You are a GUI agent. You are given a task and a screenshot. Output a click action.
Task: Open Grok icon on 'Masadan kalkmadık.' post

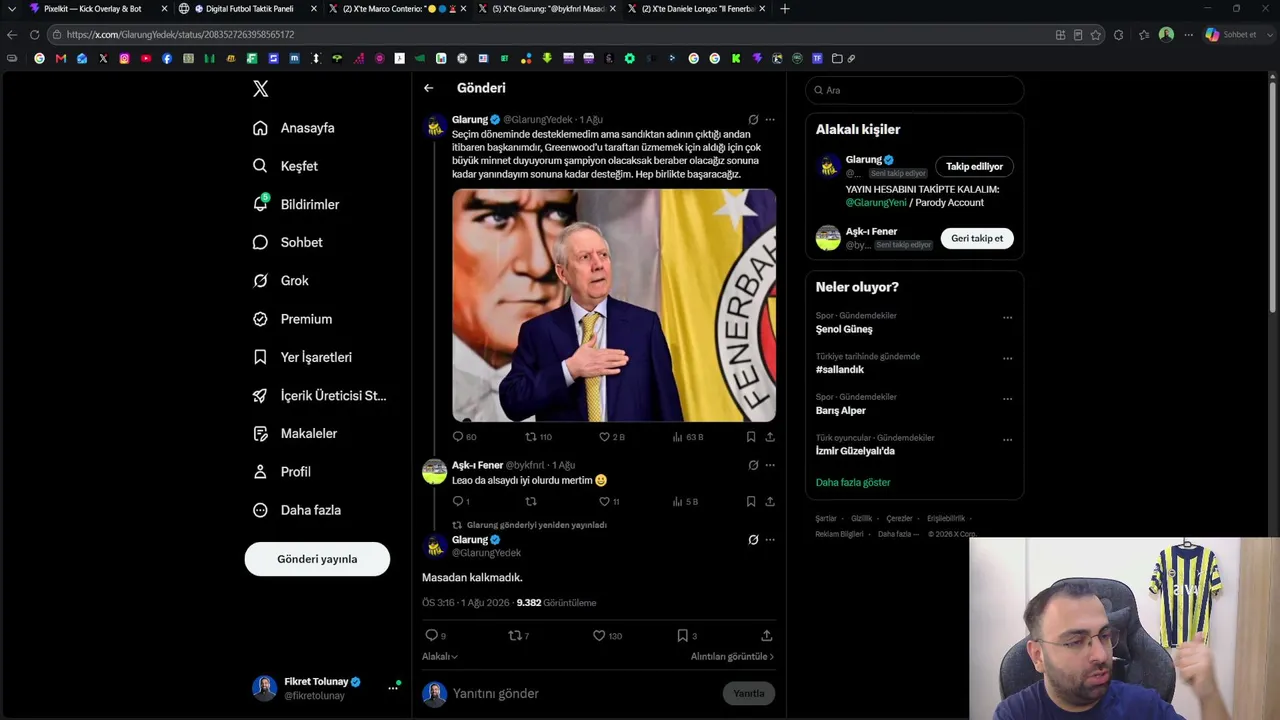(x=753, y=540)
